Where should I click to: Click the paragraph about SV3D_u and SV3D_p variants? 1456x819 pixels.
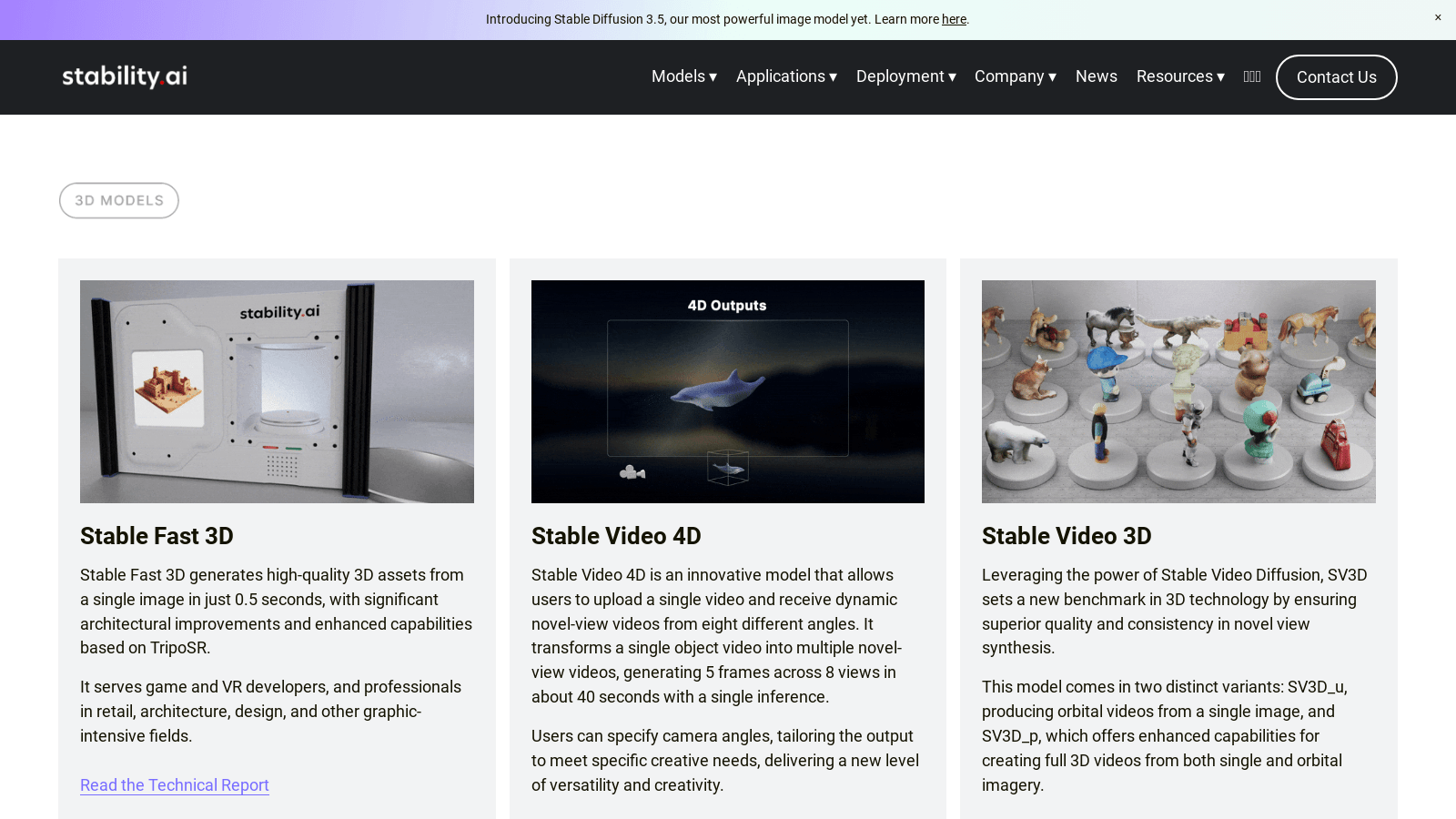(x=1178, y=736)
